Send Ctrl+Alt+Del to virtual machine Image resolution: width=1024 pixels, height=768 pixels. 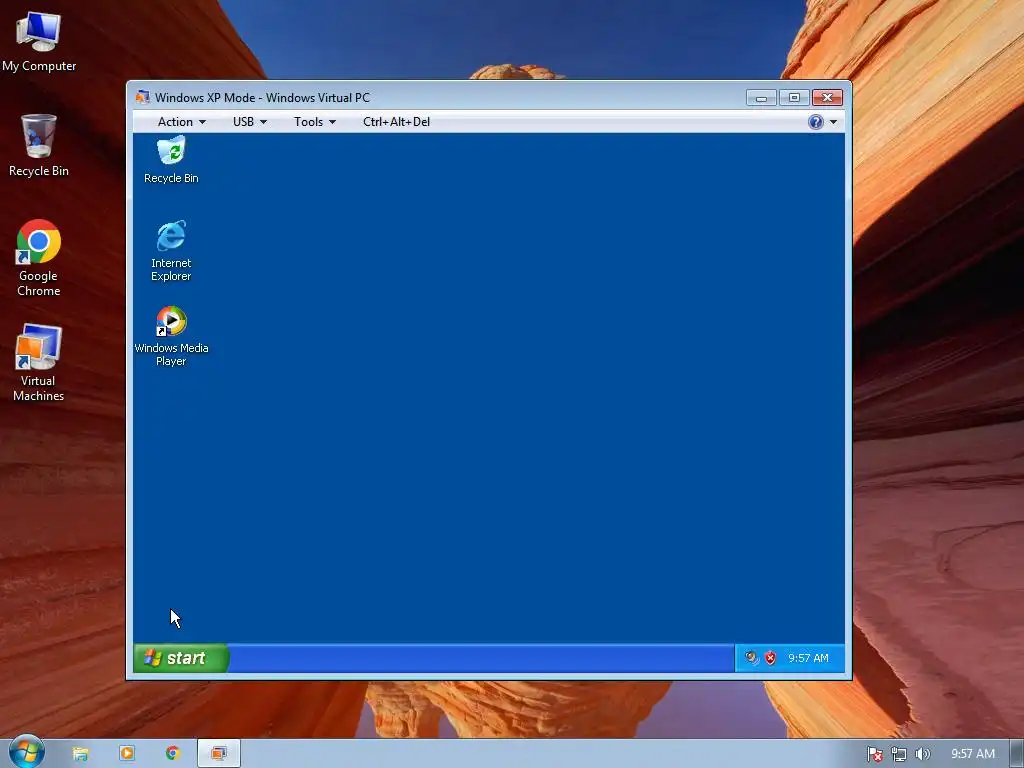point(396,121)
